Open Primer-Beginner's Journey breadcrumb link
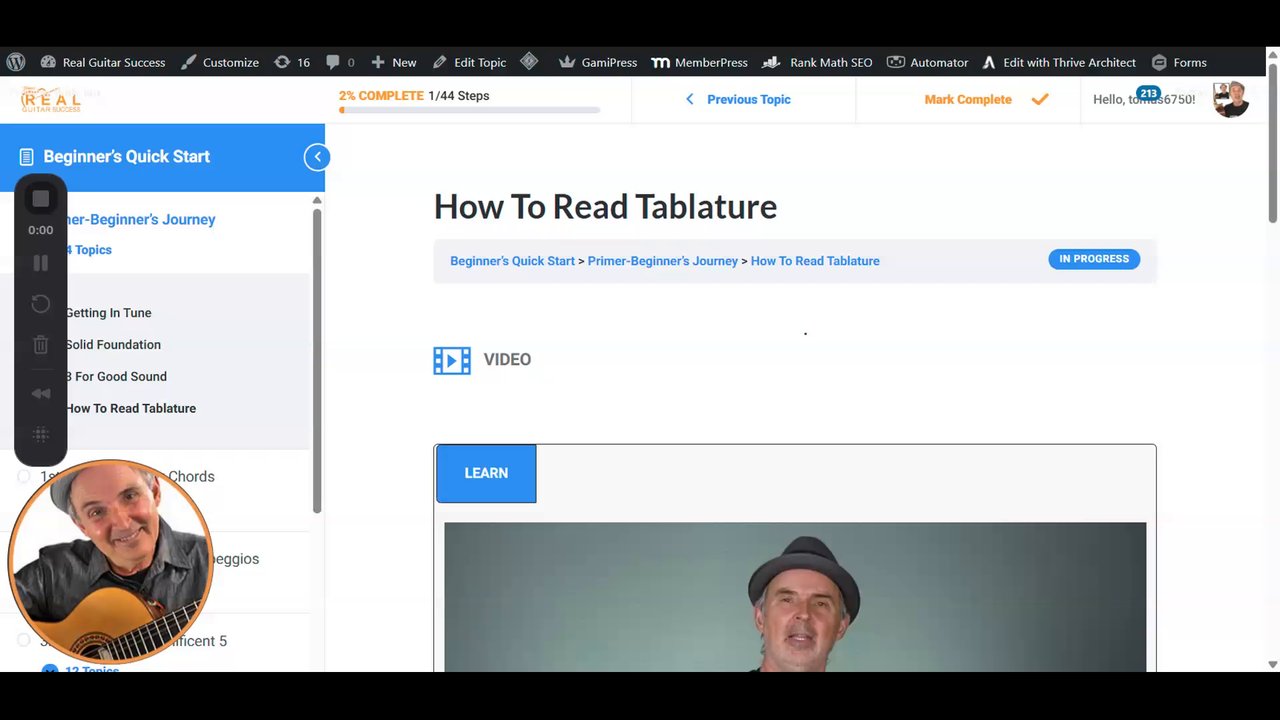The width and height of the screenshot is (1280, 720). pyautogui.click(x=663, y=261)
